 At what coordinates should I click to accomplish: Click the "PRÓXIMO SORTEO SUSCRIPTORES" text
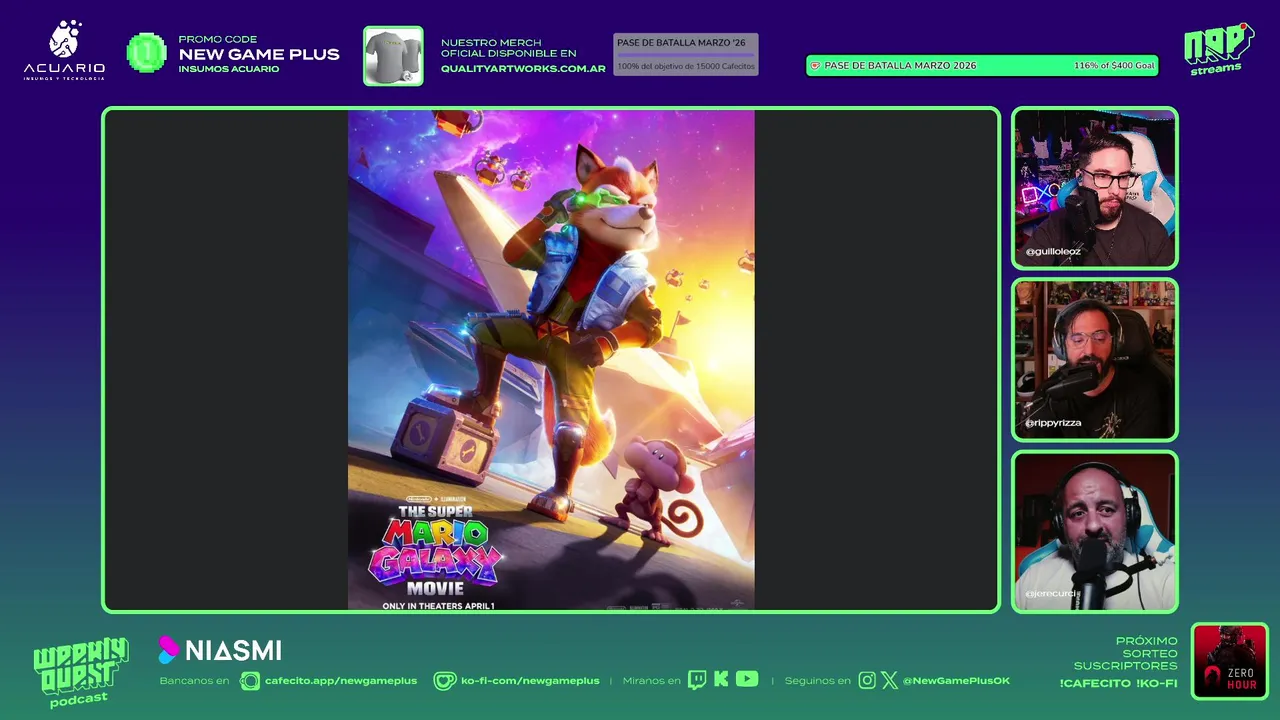1126,653
